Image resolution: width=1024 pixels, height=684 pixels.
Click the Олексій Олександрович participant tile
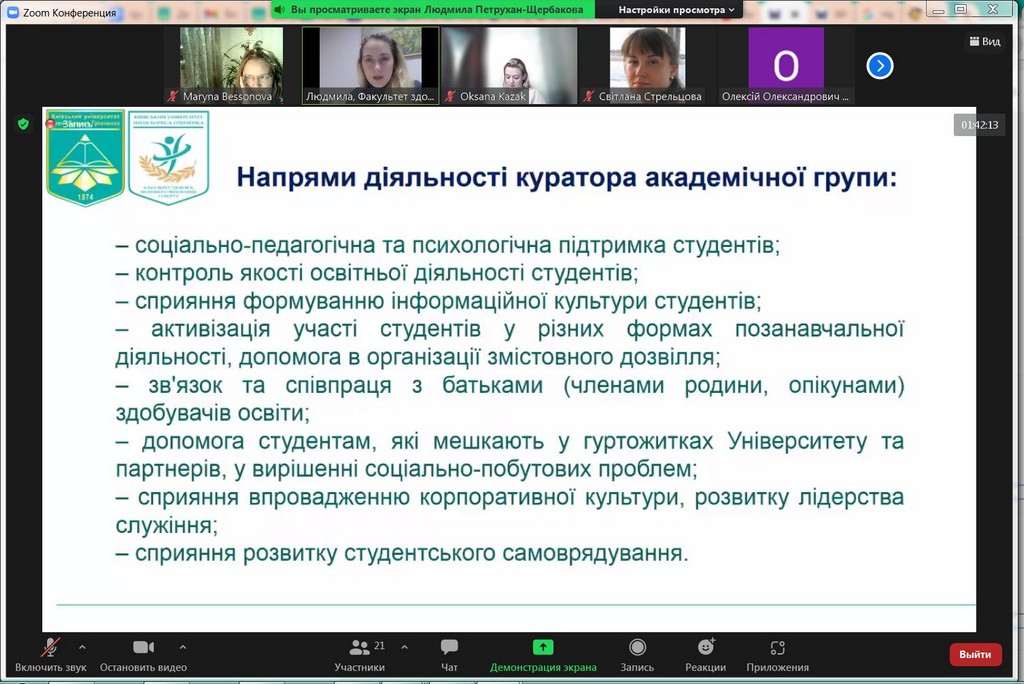[x=786, y=65]
